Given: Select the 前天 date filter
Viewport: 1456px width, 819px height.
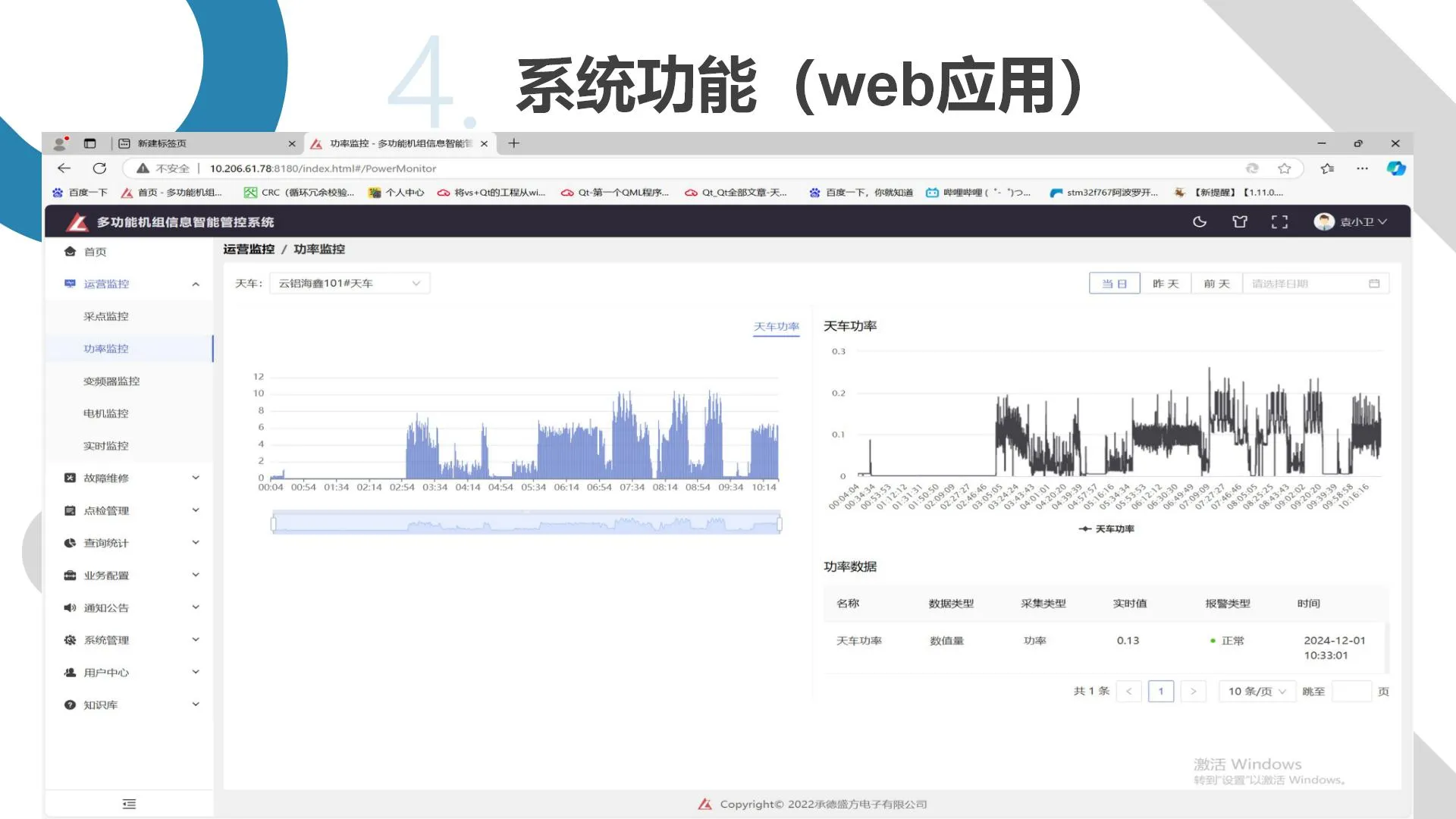Looking at the screenshot, I should click(1216, 284).
